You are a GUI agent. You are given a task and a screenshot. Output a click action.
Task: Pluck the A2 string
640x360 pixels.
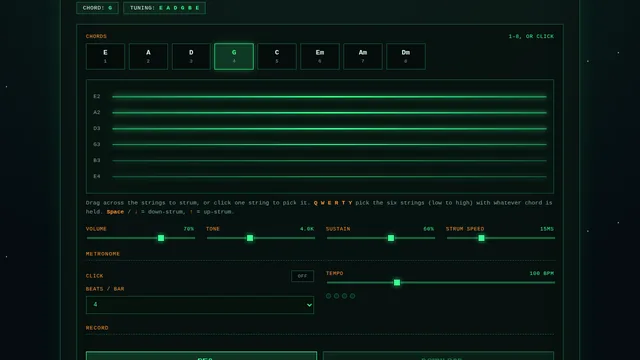(x=329, y=113)
